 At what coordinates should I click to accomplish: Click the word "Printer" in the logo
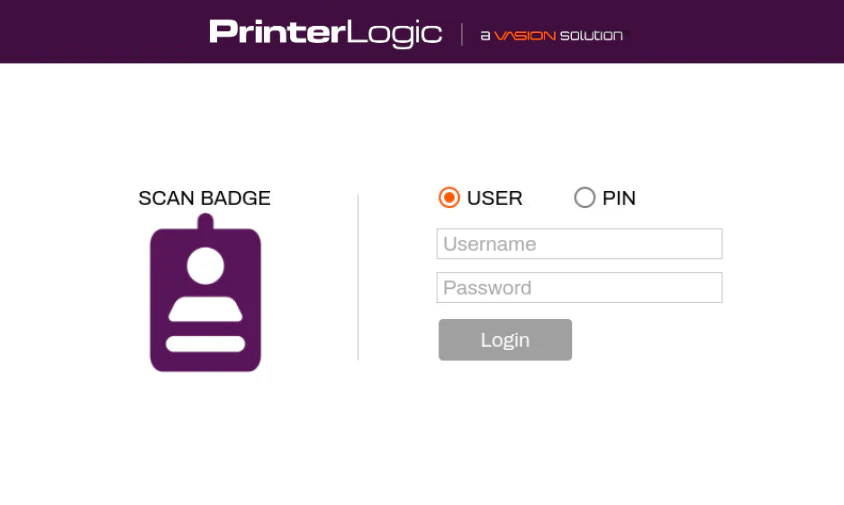click(276, 32)
